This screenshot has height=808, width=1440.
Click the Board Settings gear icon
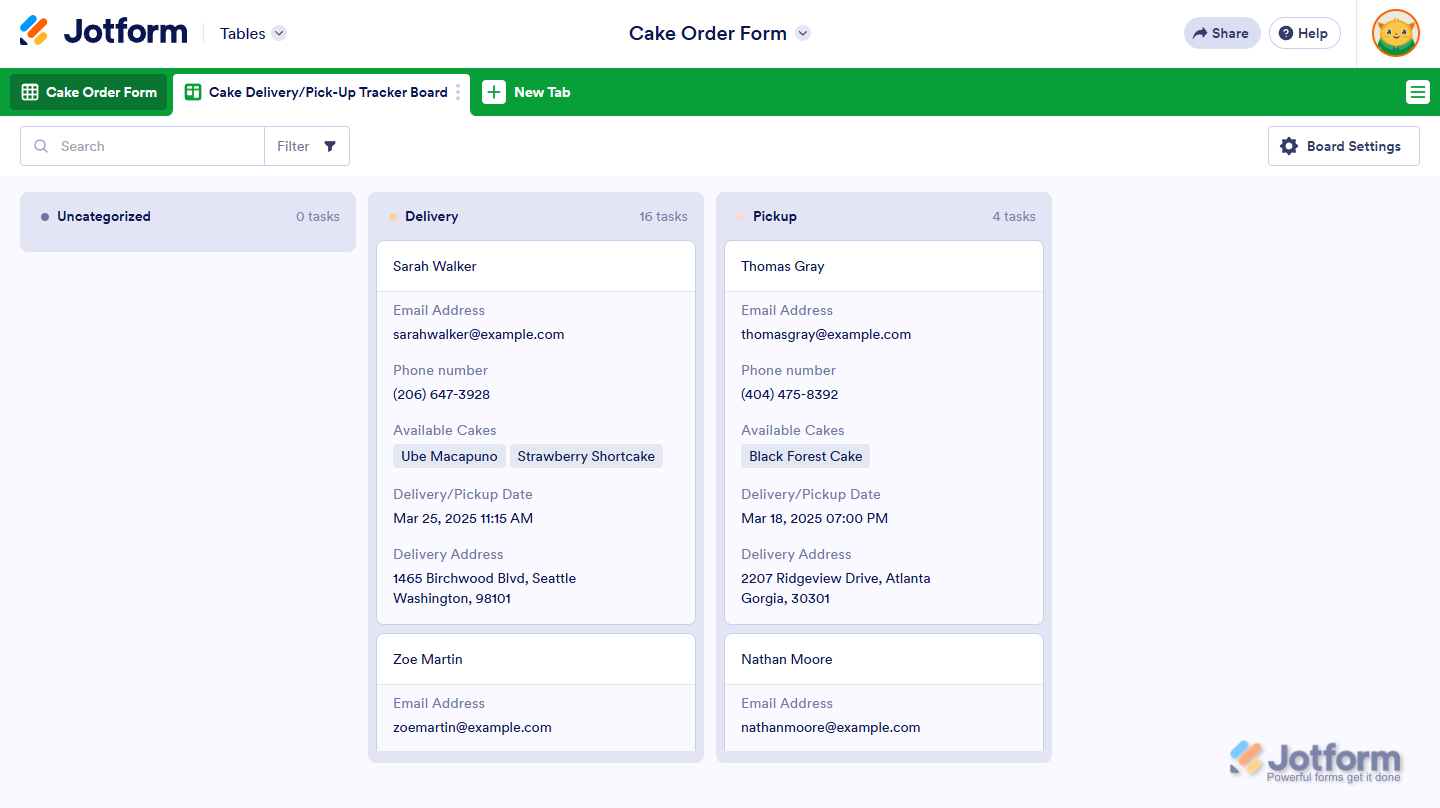pyautogui.click(x=1289, y=146)
